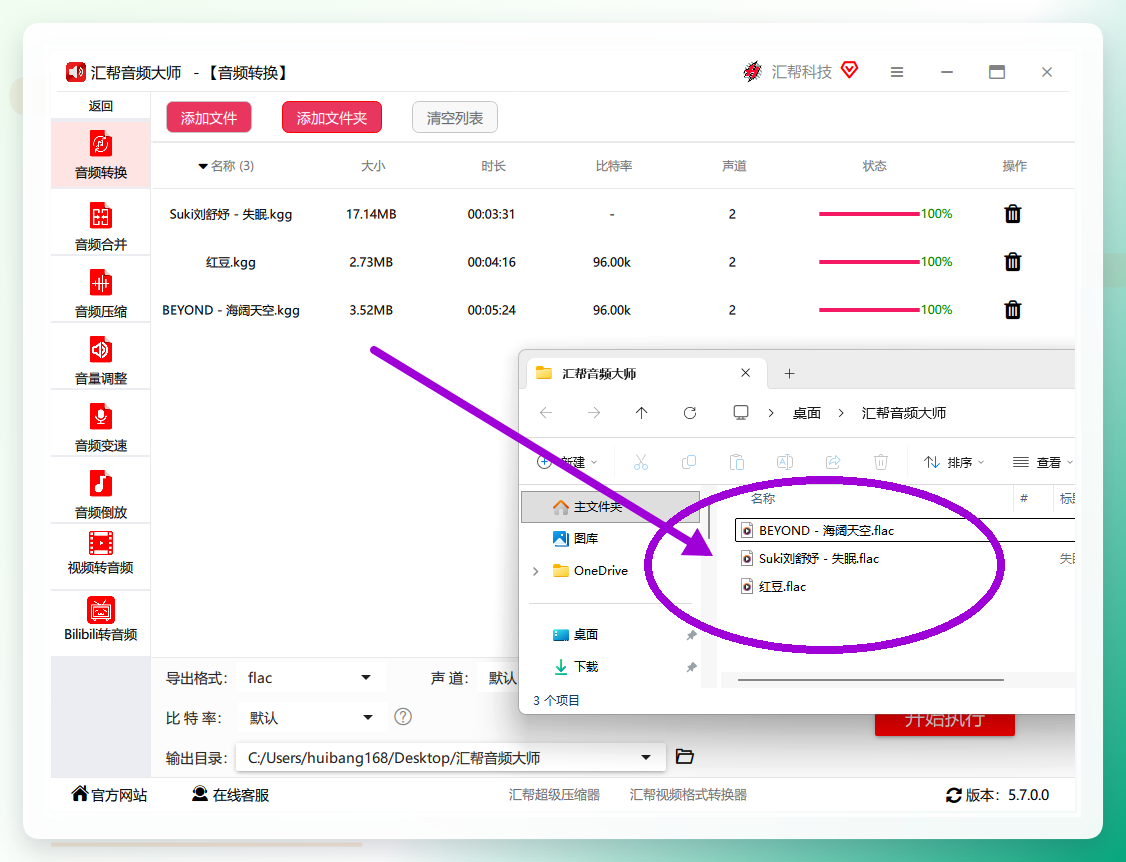1126x862 pixels.
Task: Open the 声道 默认 dropdown
Action: click(498, 677)
